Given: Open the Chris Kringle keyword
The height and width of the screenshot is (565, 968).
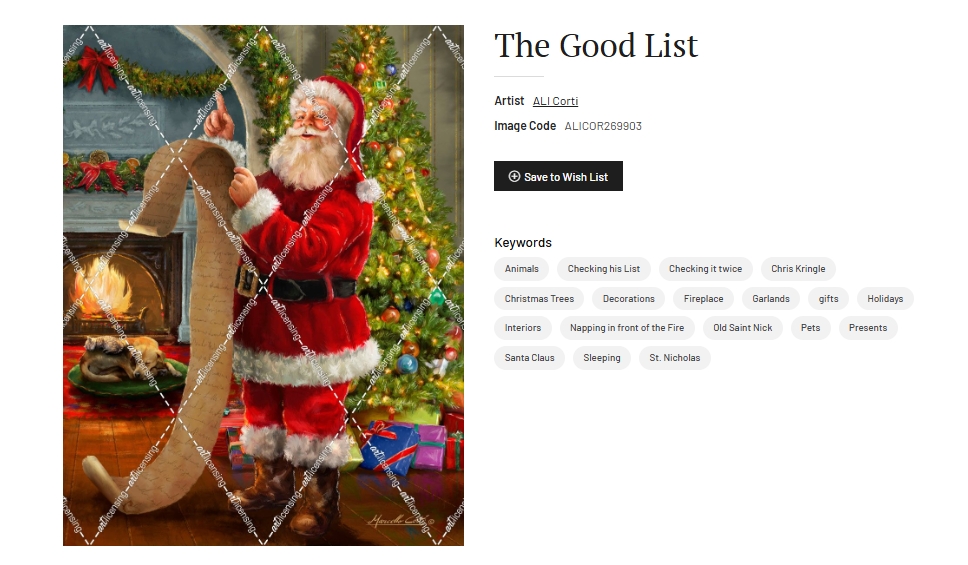Looking at the screenshot, I should tap(798, 269).
